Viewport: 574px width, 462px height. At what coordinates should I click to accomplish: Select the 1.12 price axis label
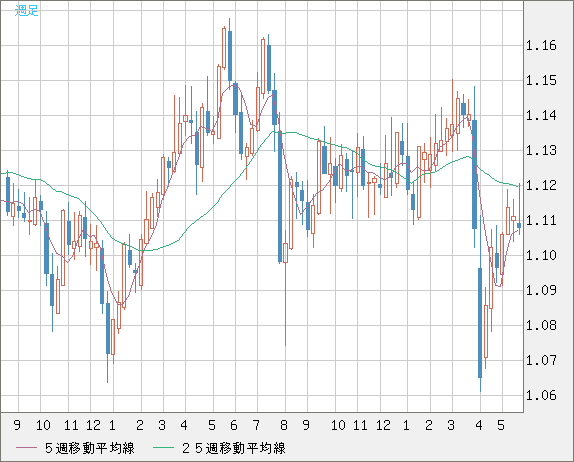click(x=541, y=185)
